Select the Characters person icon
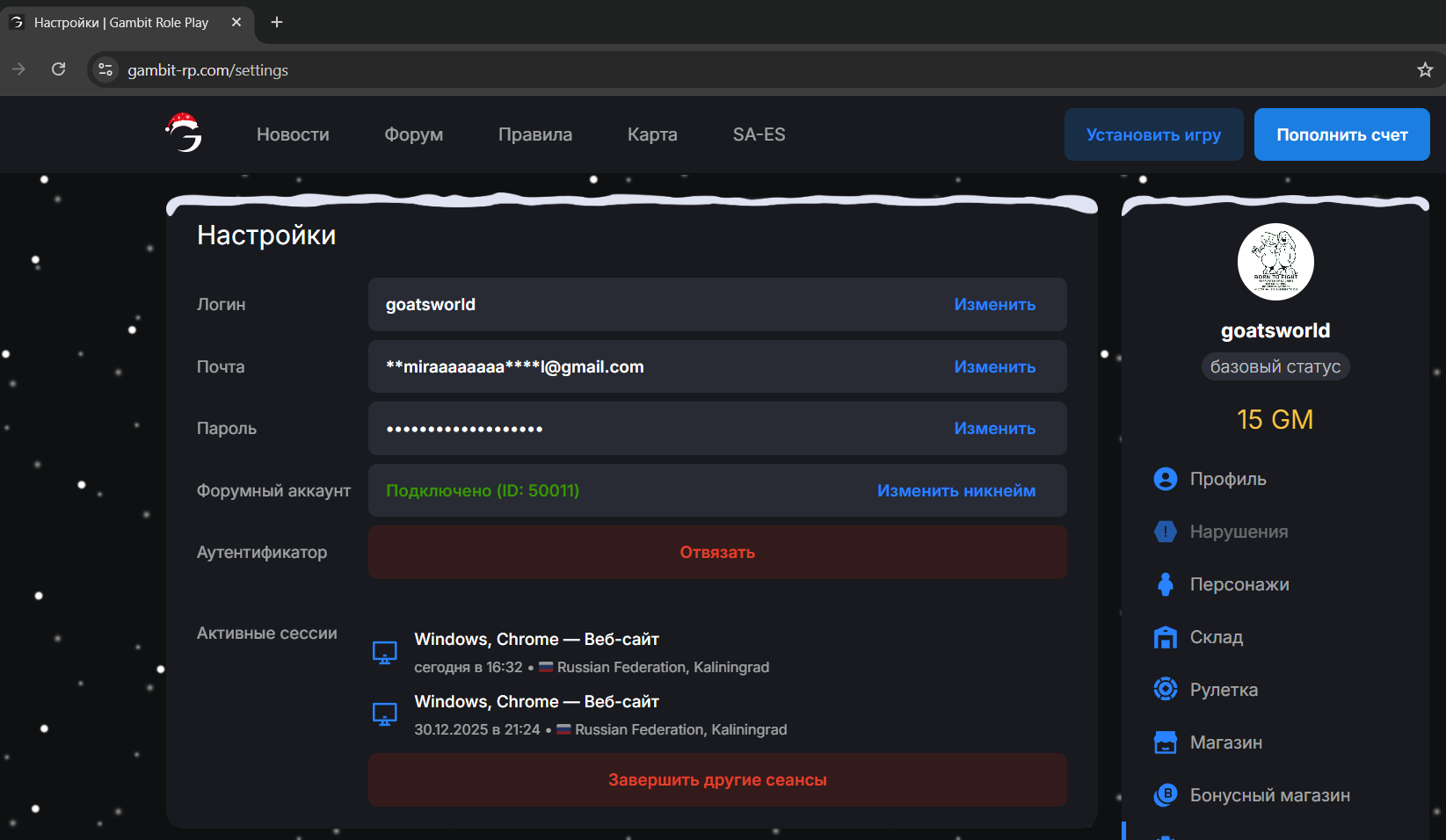 [1165, 584]
